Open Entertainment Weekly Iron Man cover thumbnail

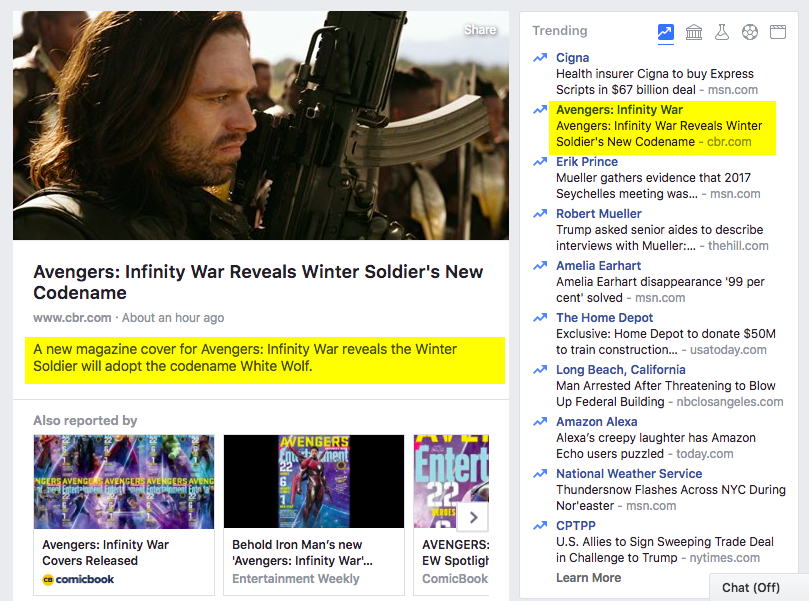313,481
